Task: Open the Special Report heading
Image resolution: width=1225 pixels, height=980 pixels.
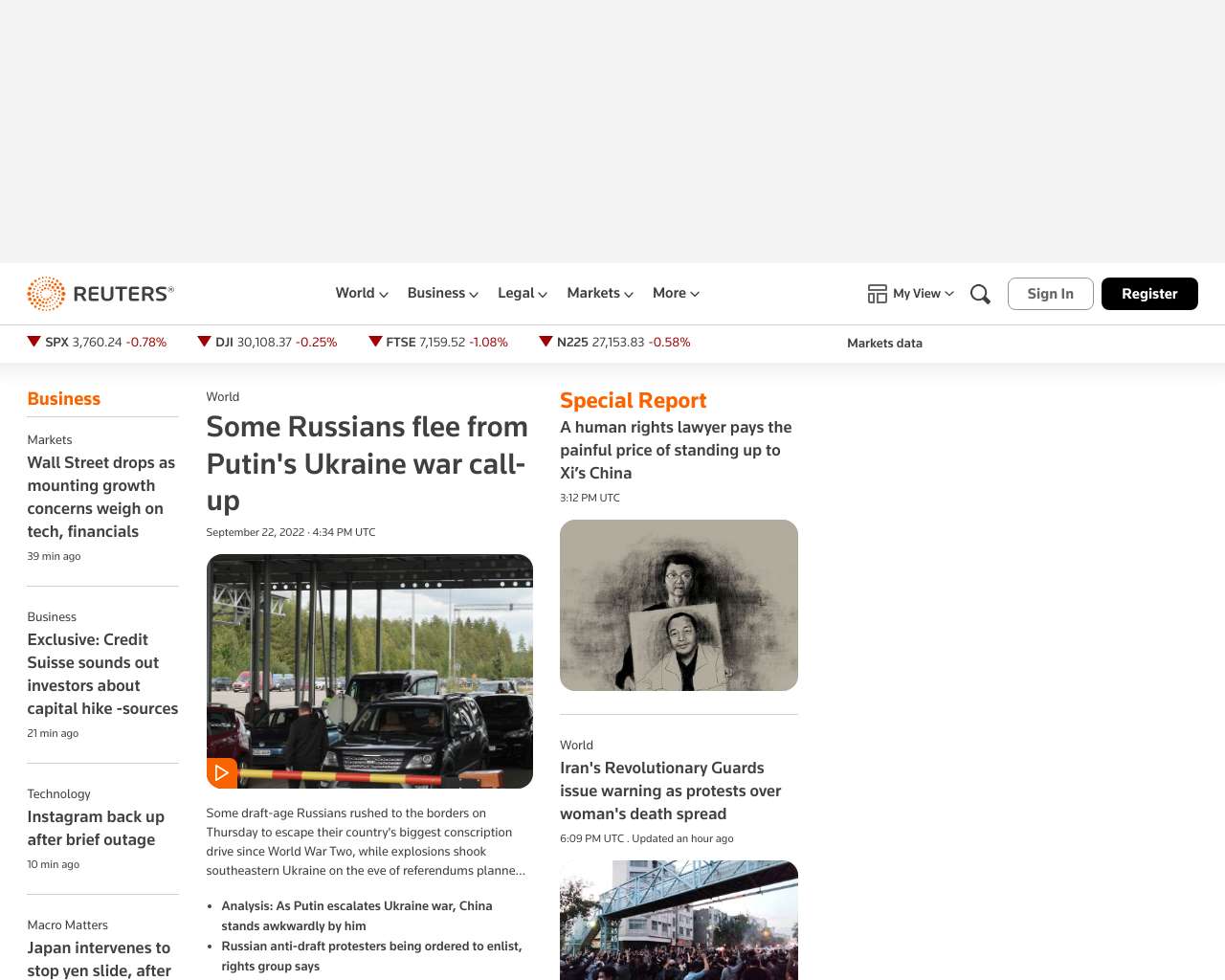Action: click(633, 401)
